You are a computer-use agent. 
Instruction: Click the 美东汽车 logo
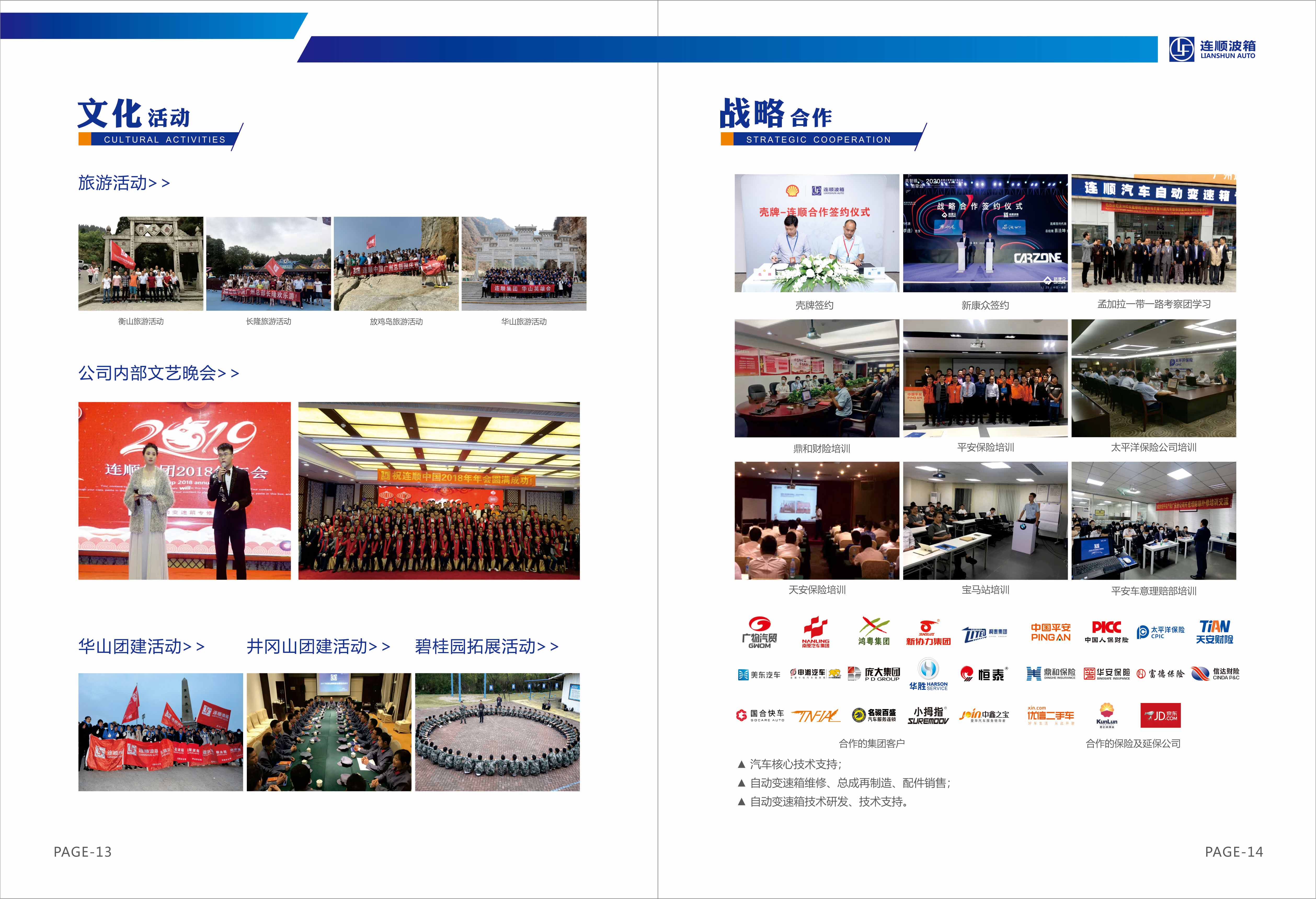(759, 674)
